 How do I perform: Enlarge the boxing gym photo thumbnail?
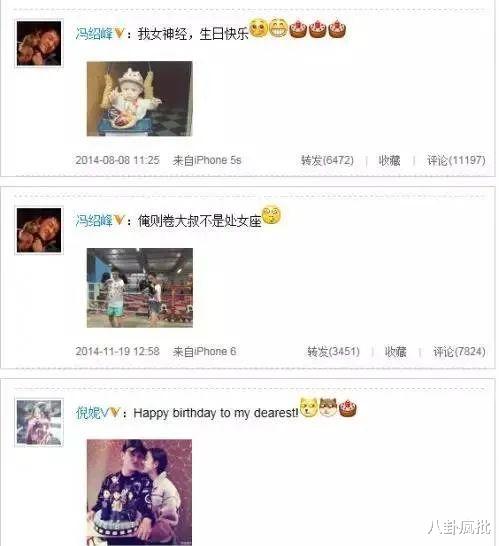coord(140,288)
